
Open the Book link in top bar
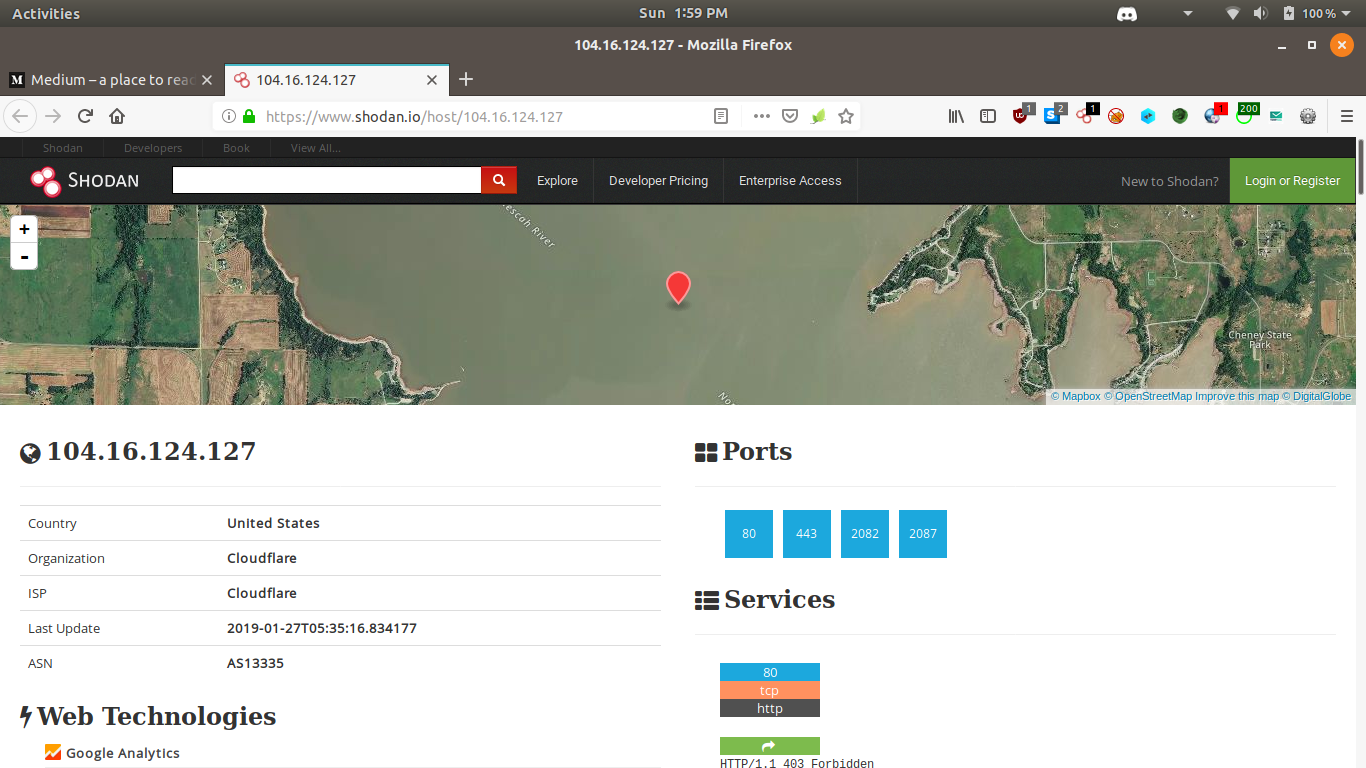pos(236,148)
